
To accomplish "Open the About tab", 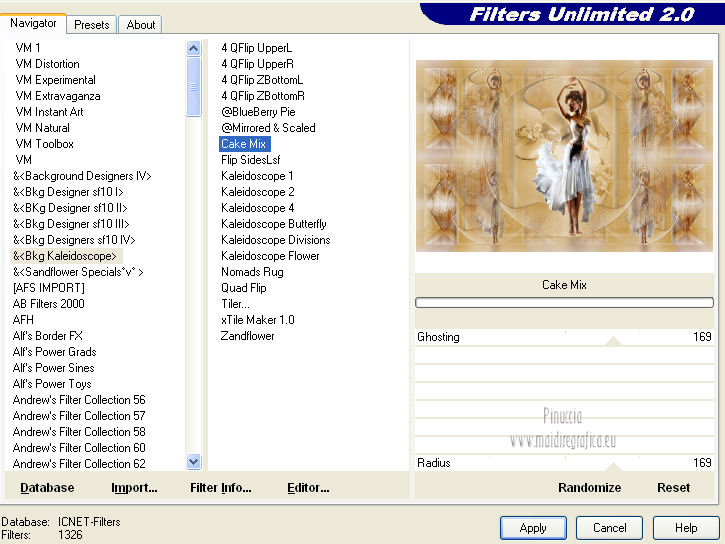I will pos(140,25).
